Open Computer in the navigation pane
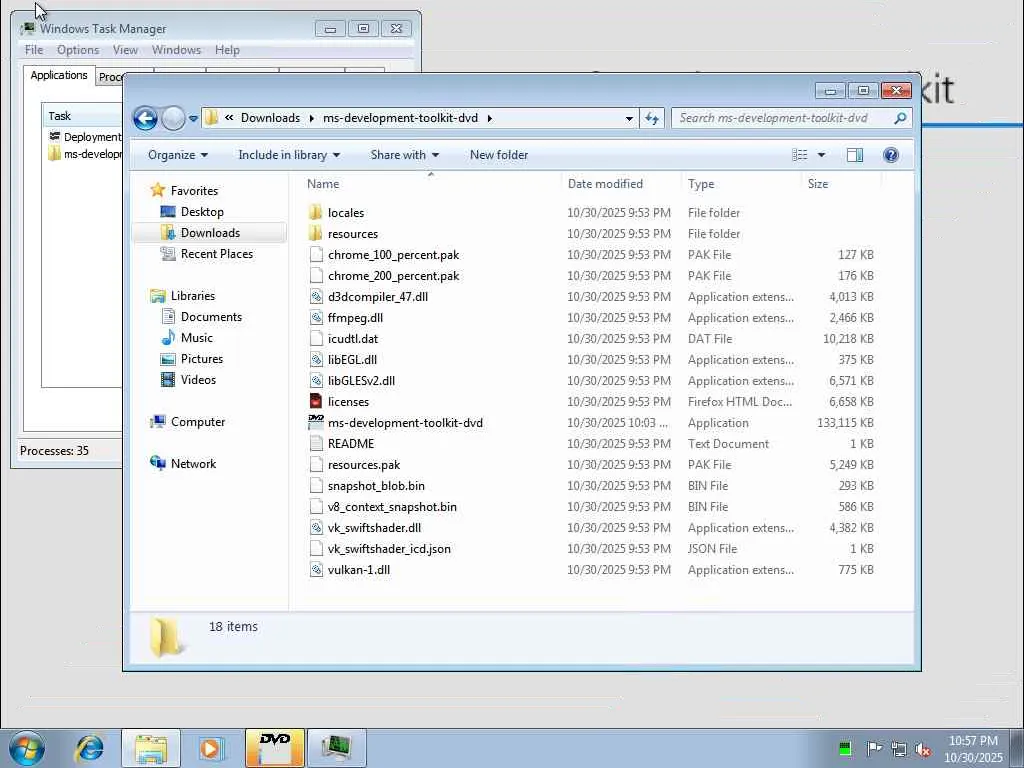 point(198,422)
